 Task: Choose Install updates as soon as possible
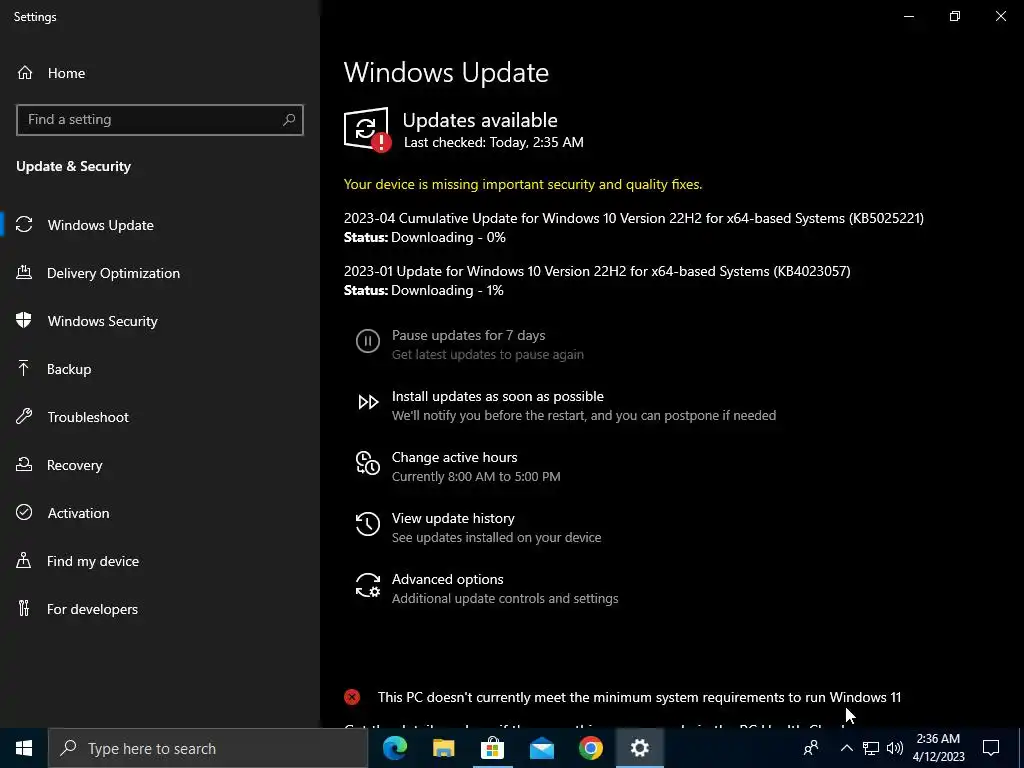(x=498, y=396)
